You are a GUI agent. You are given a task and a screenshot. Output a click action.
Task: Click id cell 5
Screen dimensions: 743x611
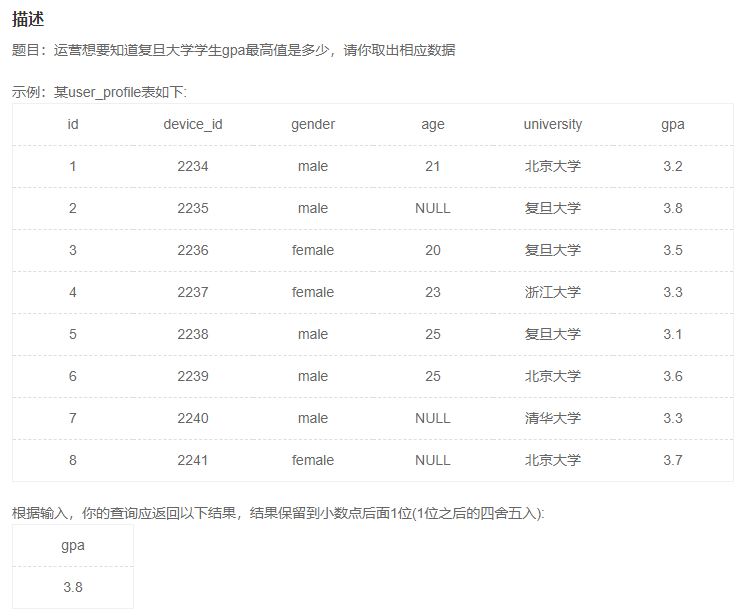coord(72,334)
